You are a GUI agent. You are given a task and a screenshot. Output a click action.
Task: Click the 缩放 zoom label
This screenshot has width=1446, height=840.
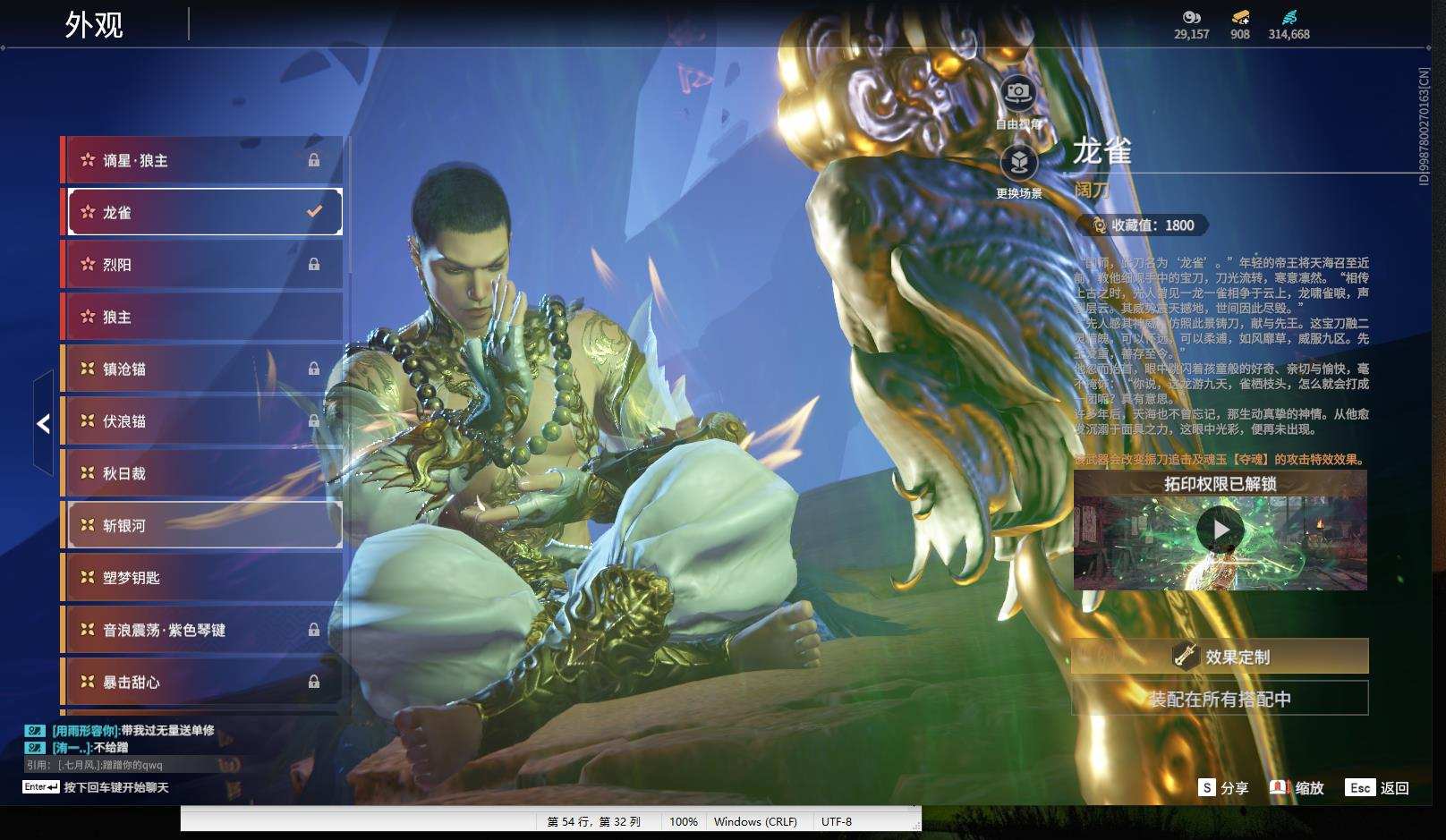point(1309,787)
